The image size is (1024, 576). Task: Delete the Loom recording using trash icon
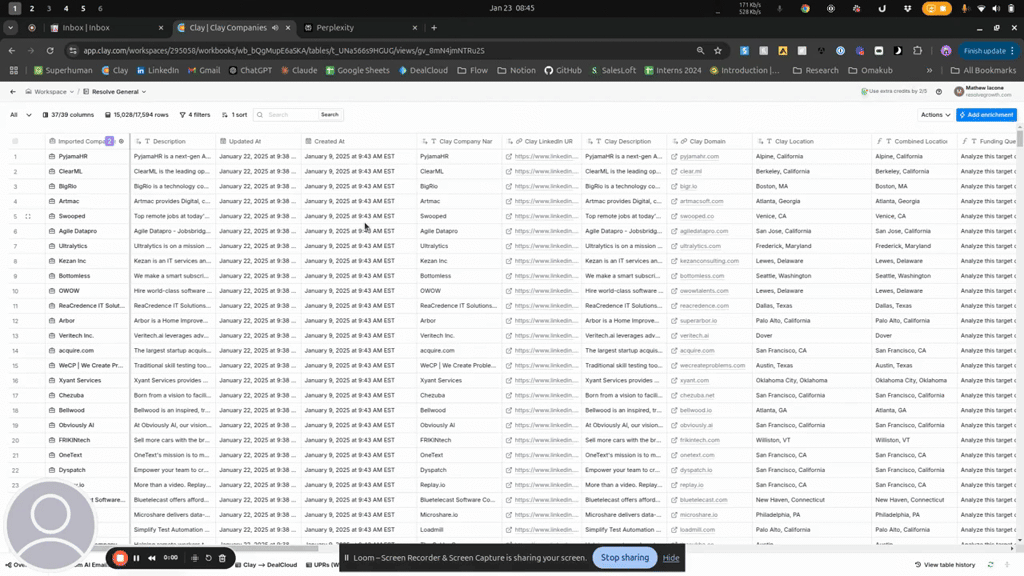[222, 558]
